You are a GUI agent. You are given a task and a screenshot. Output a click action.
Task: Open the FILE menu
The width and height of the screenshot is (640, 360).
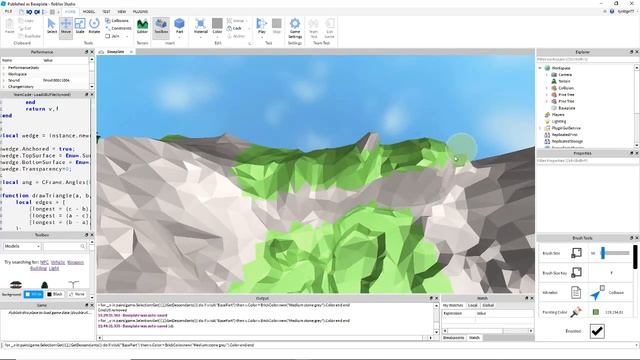click(8, 11)
